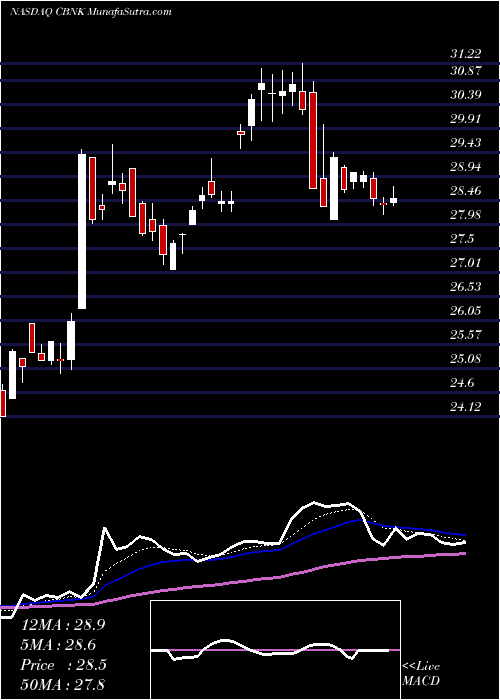
Task: Select the 27.98 price axis label
Action: (466, 215)
